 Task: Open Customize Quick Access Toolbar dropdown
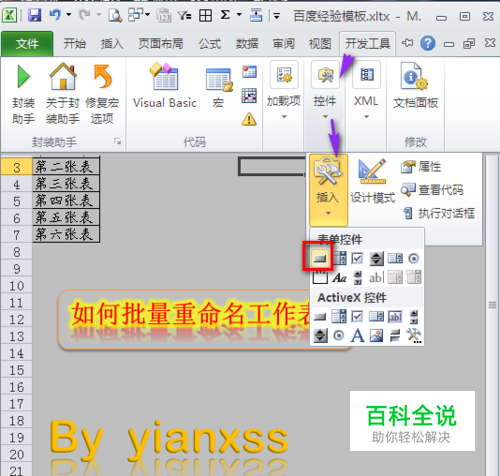276,15
